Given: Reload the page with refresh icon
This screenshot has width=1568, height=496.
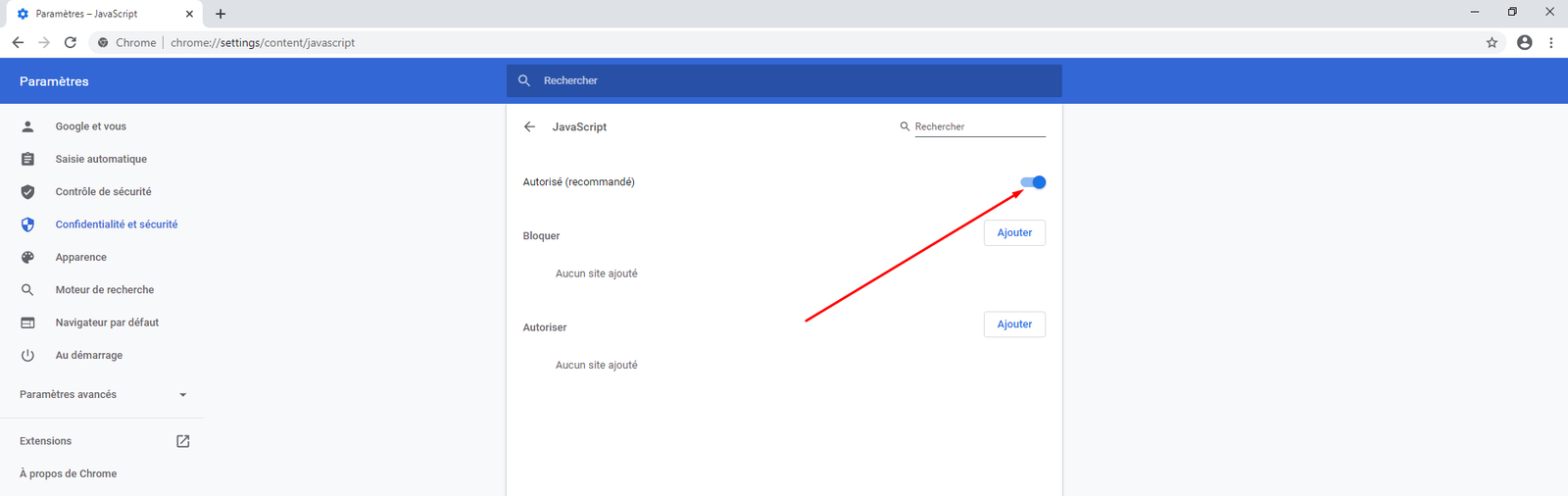Looking at the screenshot, I should coord(70,42).
